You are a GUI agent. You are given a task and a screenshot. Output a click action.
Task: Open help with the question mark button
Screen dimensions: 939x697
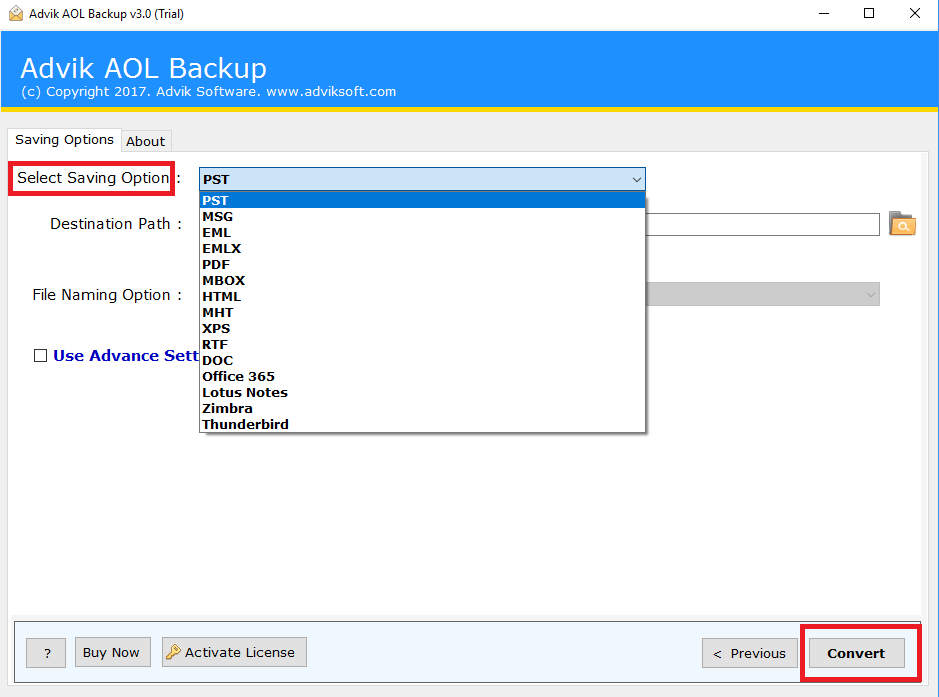(x=46, y=653)
